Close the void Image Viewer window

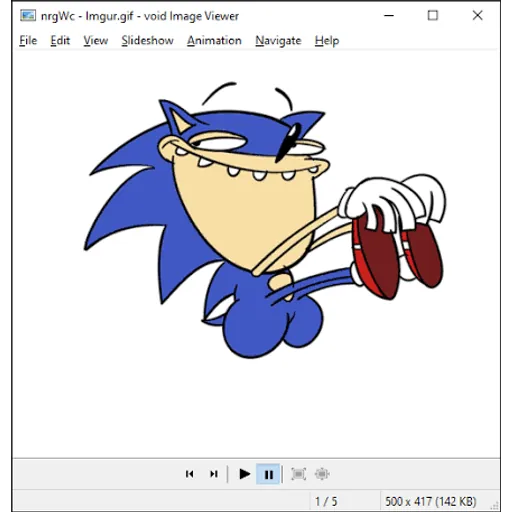(478, 15)
